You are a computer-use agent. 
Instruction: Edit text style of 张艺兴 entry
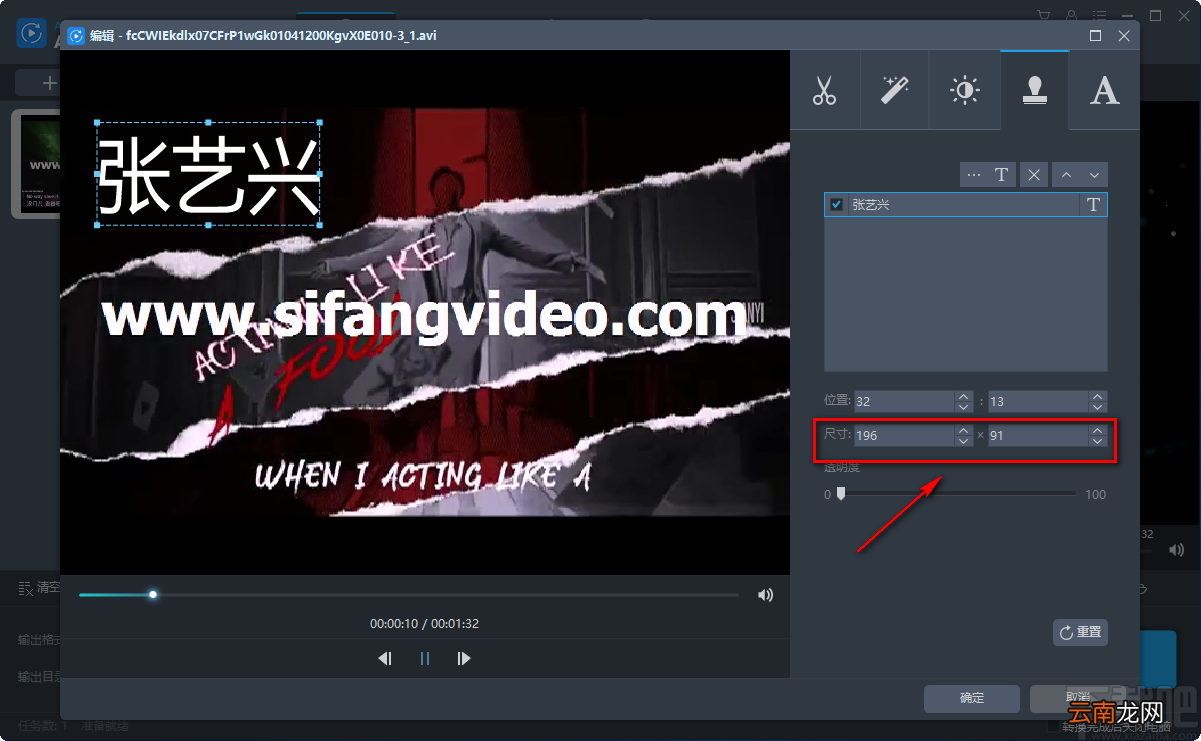coord(1093,205)
